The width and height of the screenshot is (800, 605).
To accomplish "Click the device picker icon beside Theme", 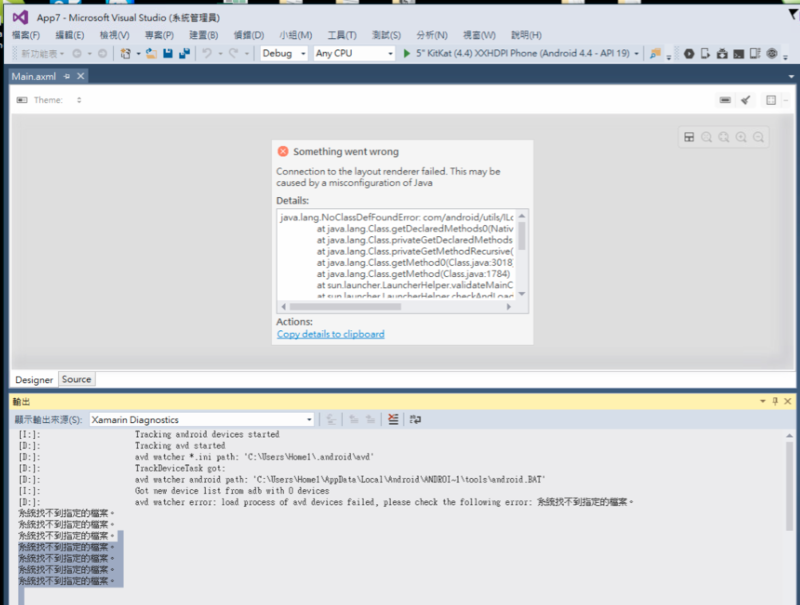I will pos(22,100).
